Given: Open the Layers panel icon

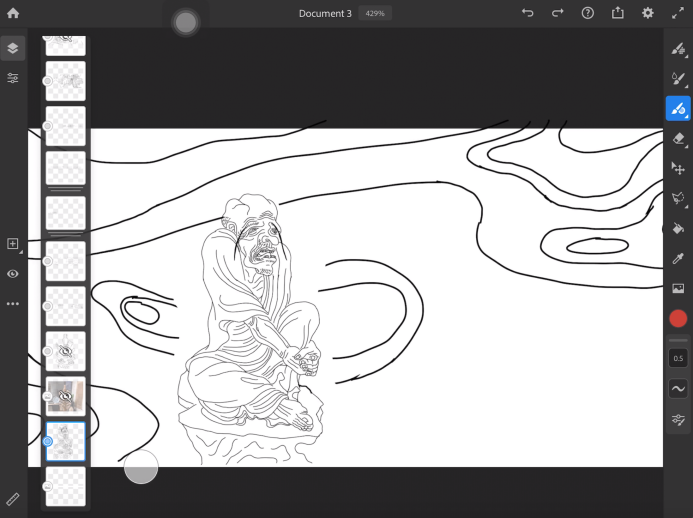Looking at the screenshot, I should click(x=13, y=48).
